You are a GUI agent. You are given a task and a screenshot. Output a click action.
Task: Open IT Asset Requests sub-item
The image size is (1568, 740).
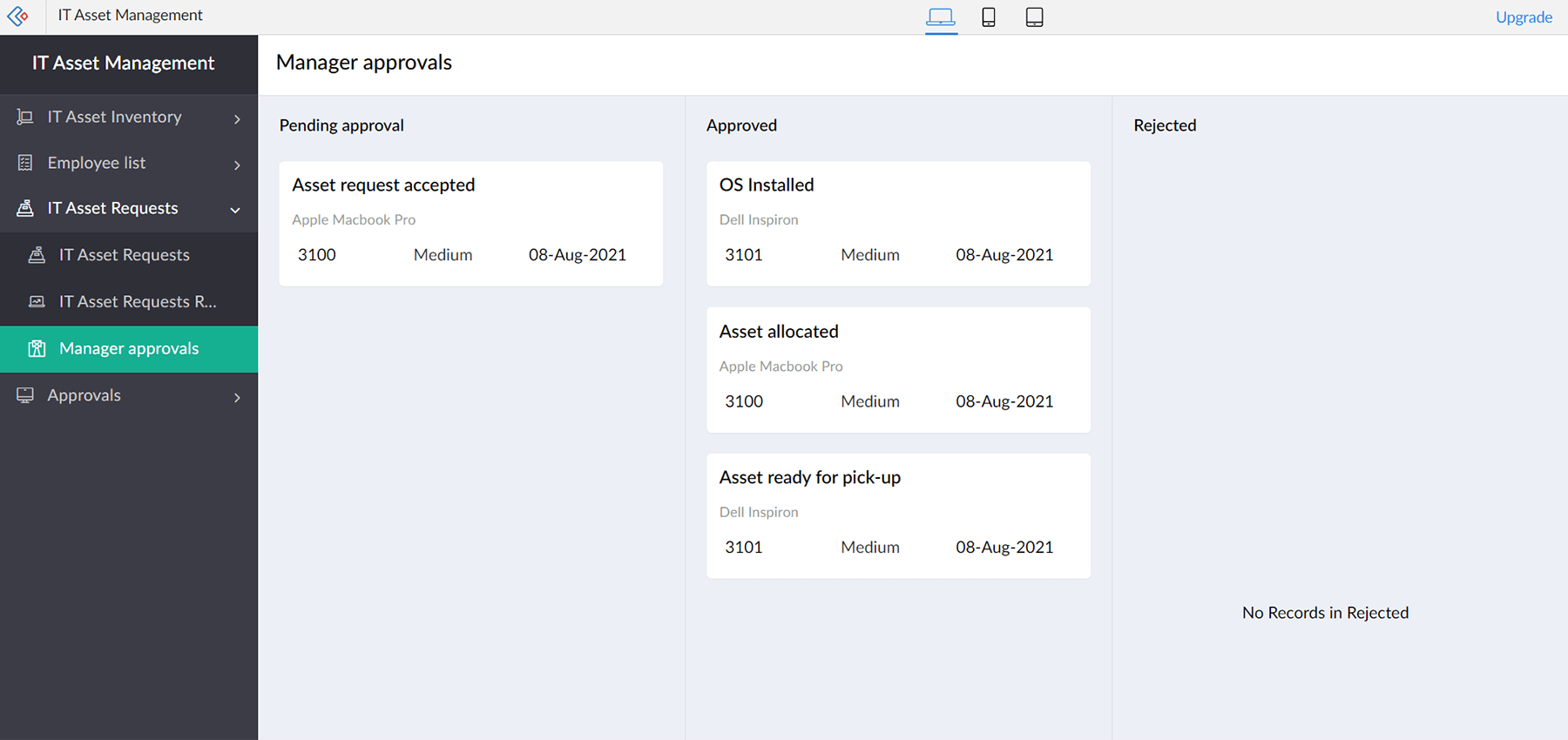click(x=129, y=255)
